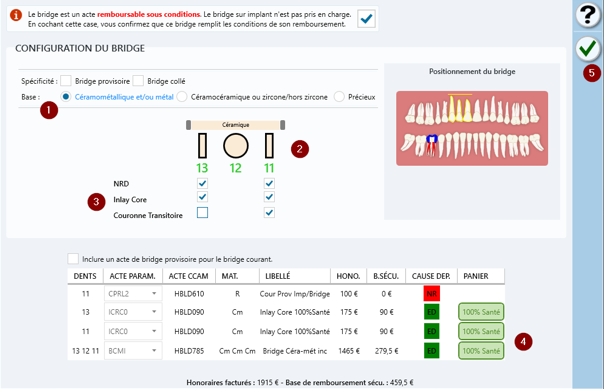Click Cour Prov Imp/Bridge label
The width and height of the screenshot is (606, 389).
(295, 294)
